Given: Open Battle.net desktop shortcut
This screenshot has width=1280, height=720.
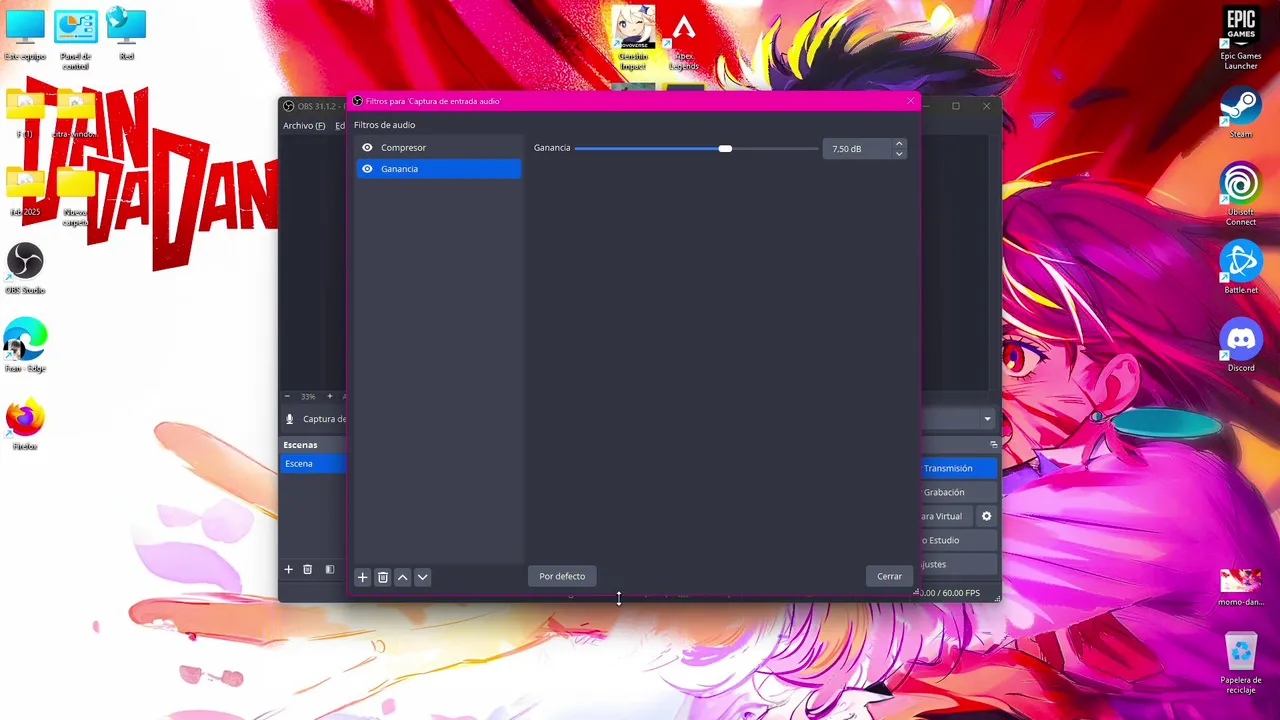Looking at the screenshot, I should click(x=1241, y=268).
